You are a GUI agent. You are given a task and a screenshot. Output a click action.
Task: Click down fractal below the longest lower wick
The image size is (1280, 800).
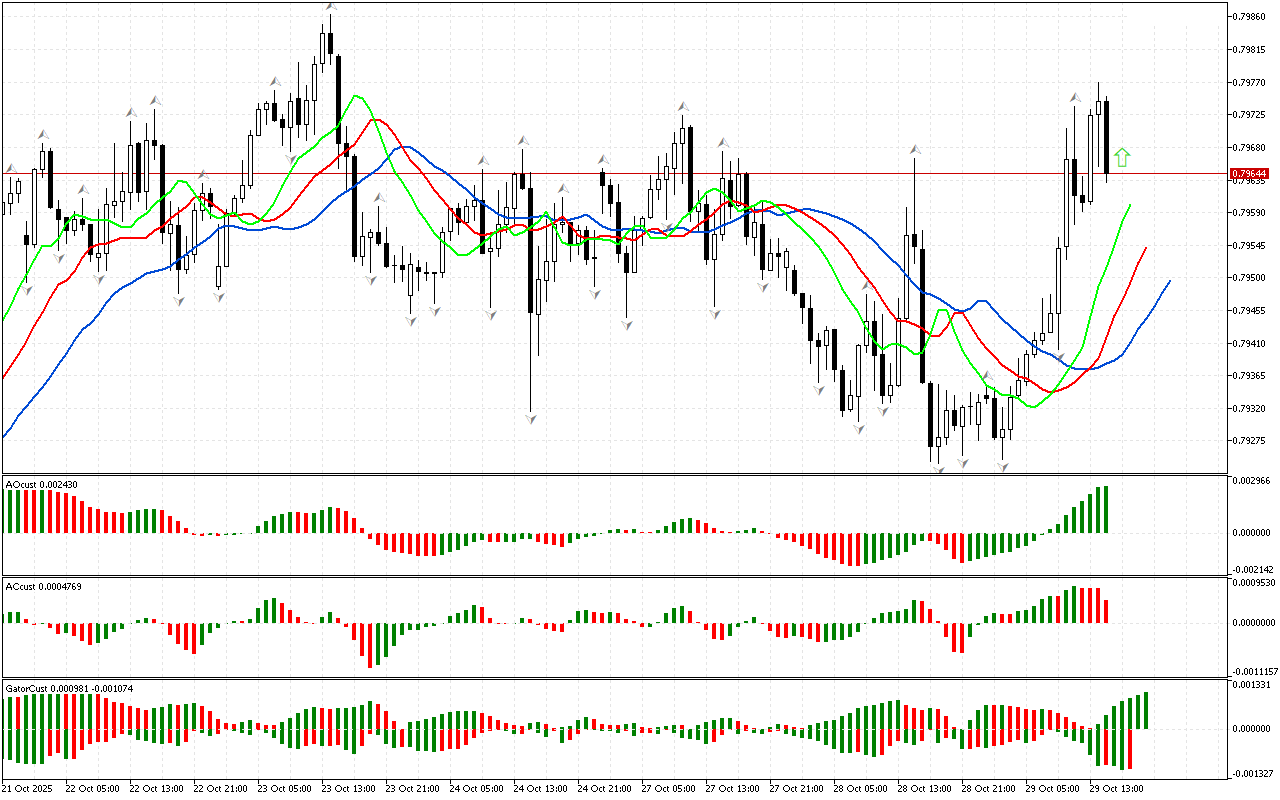[531, 418]
